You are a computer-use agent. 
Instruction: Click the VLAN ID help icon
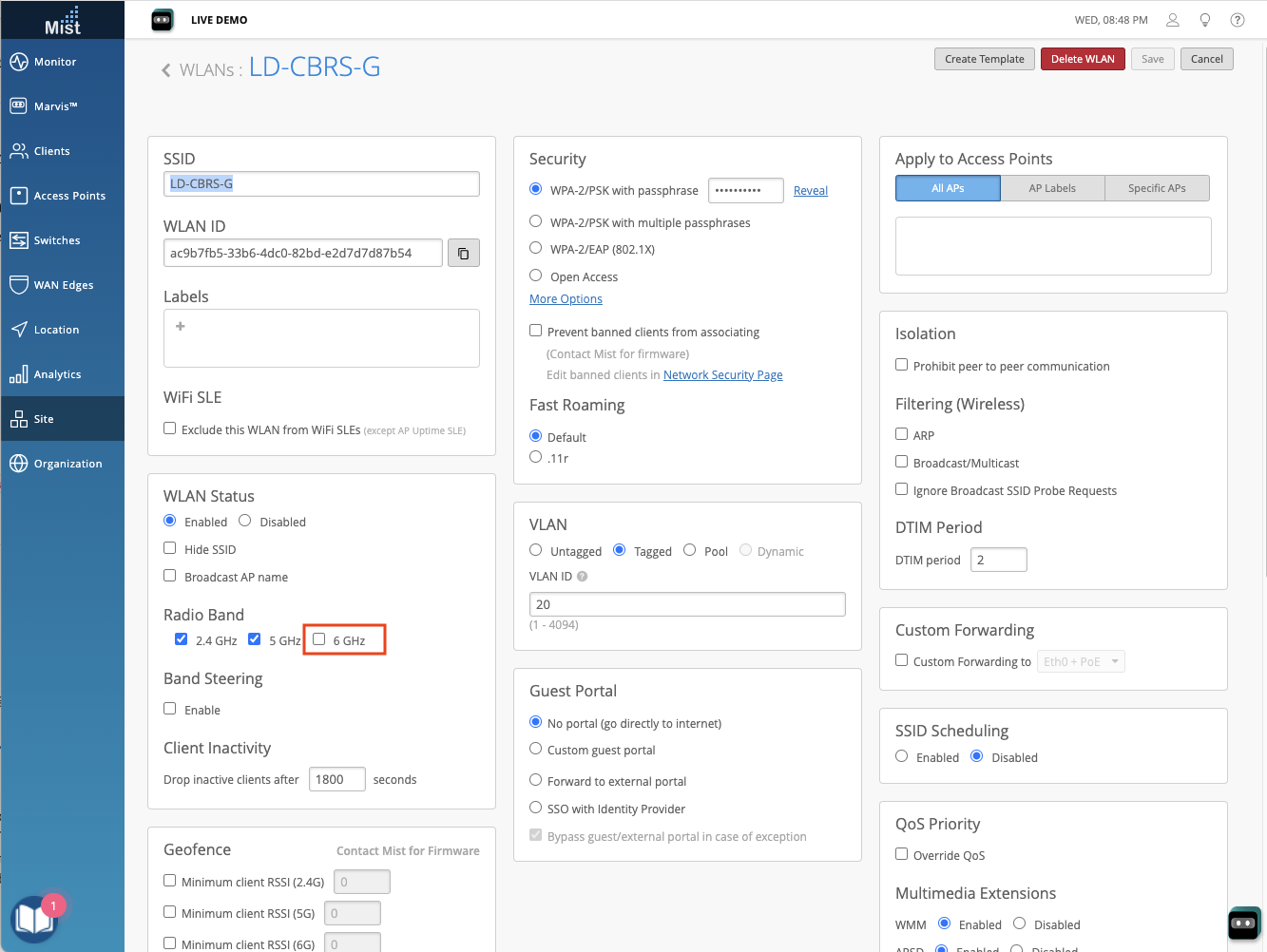(x=583, y=577)
